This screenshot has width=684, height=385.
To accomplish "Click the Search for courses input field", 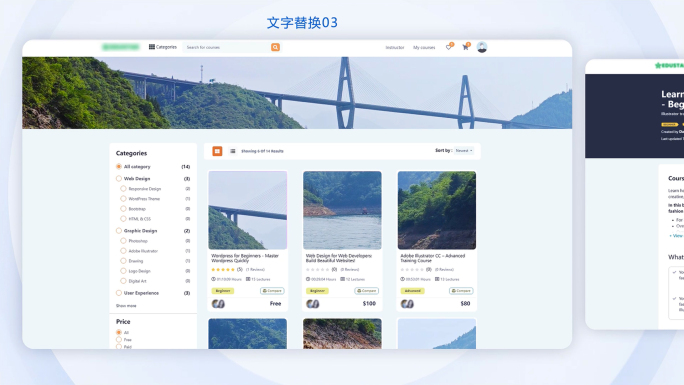I will click(226, 47).
